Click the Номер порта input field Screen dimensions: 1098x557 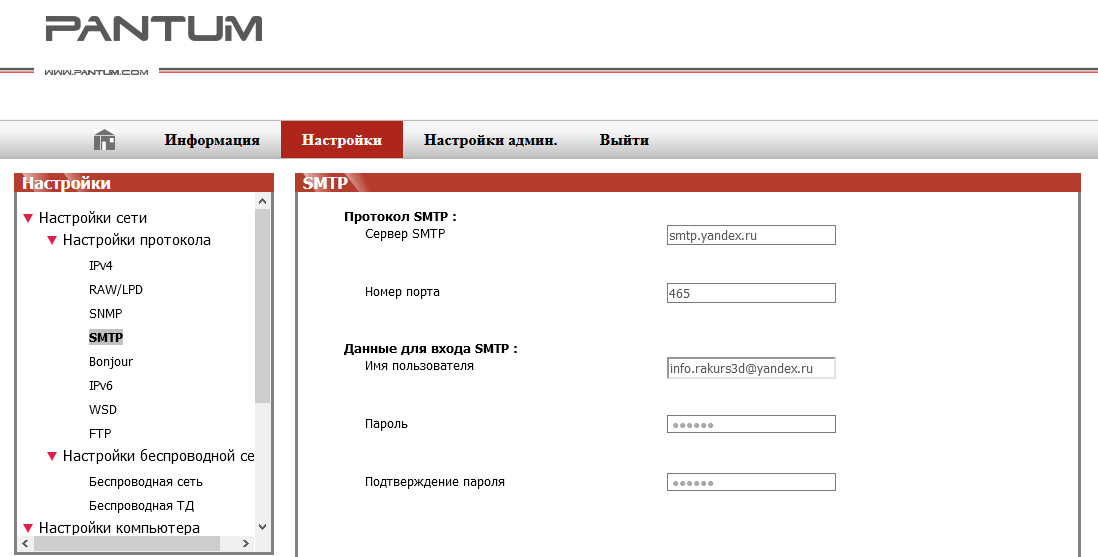(x=751, y=293)
